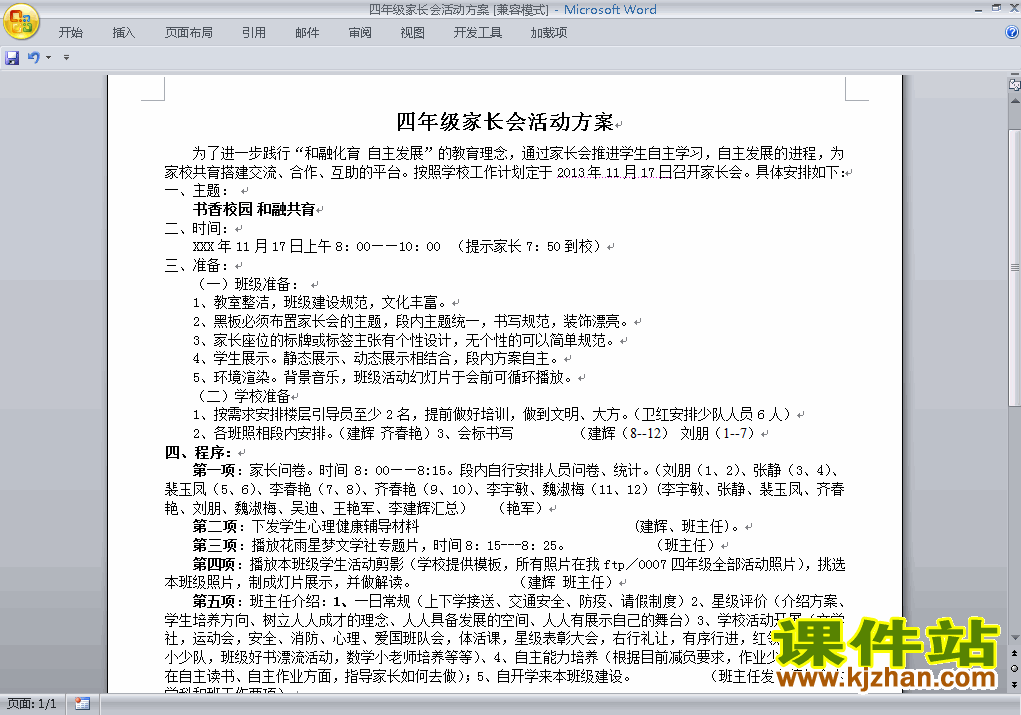Click the heading 二、时间：

[197, 229]
